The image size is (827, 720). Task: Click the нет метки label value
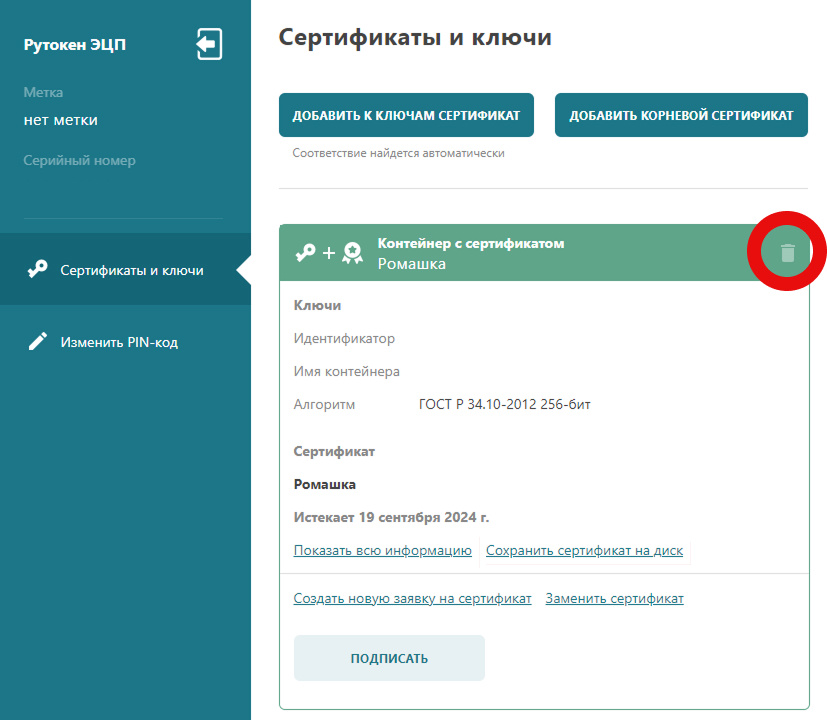tap(61, 120)
